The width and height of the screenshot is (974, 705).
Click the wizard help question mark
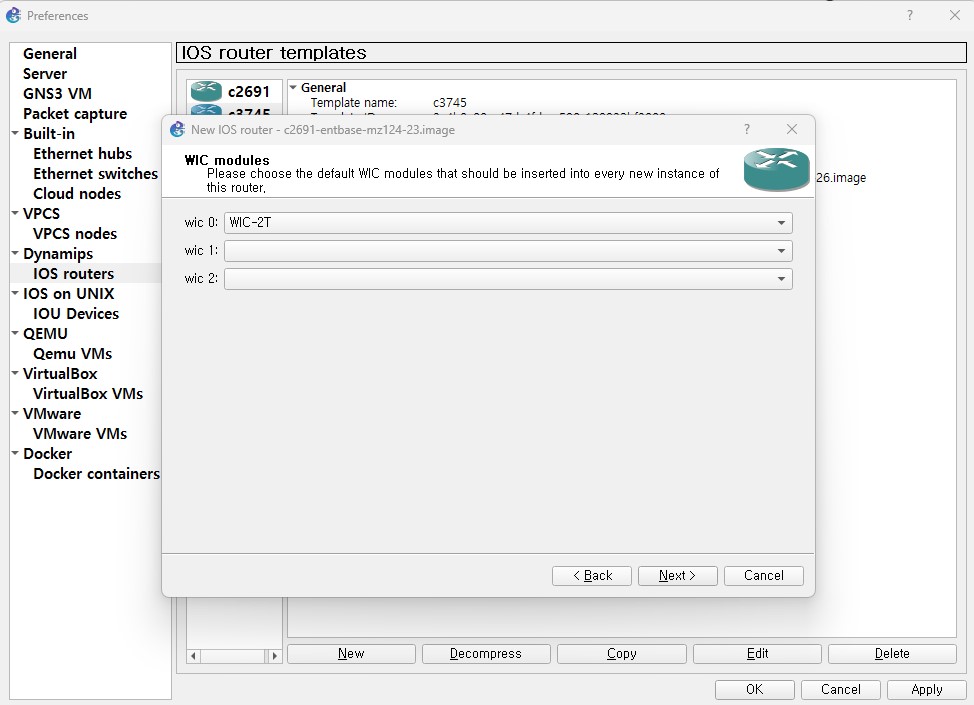747,129
